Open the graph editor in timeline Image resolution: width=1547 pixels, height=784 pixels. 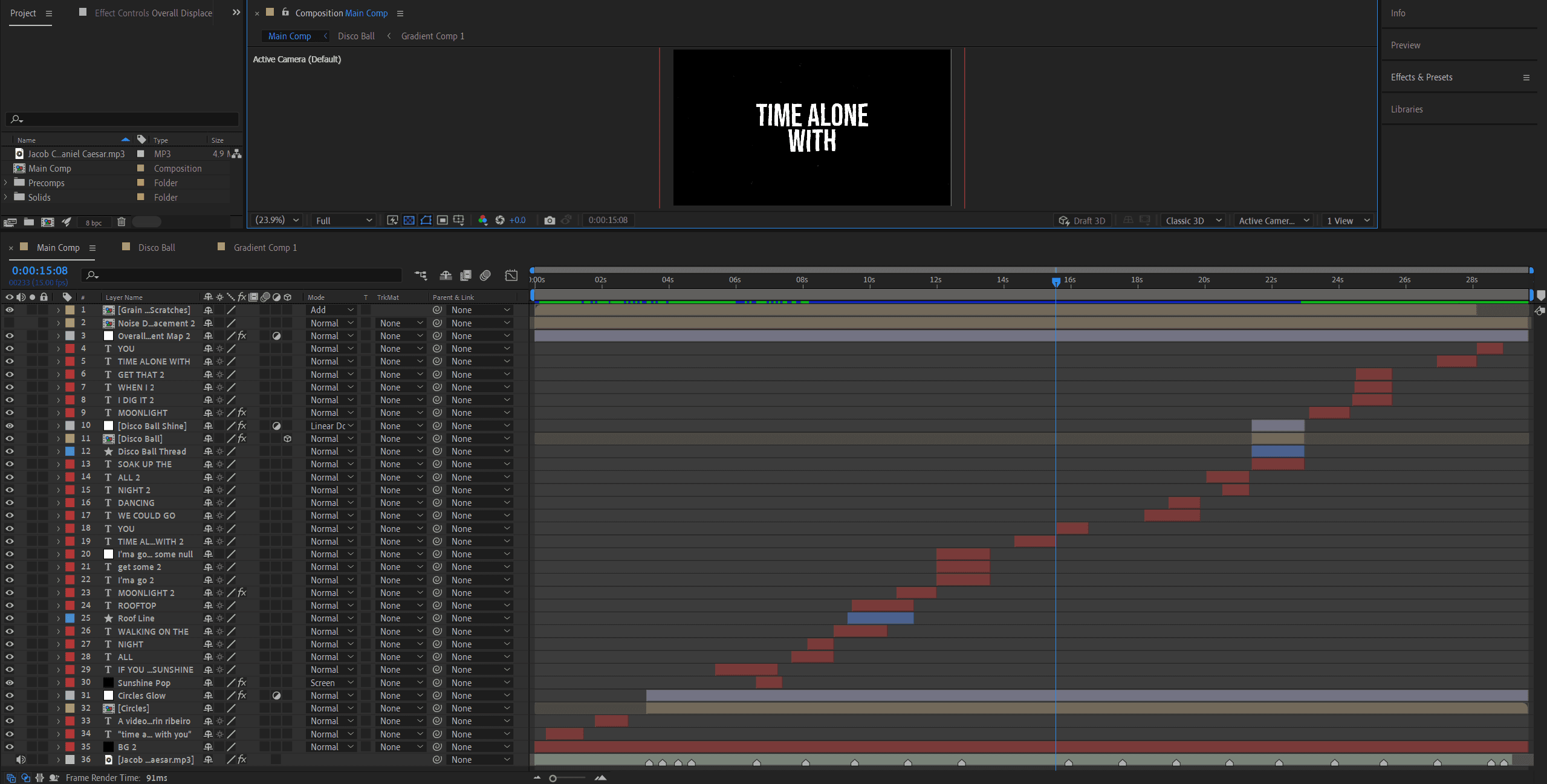(x=511, y=276)
